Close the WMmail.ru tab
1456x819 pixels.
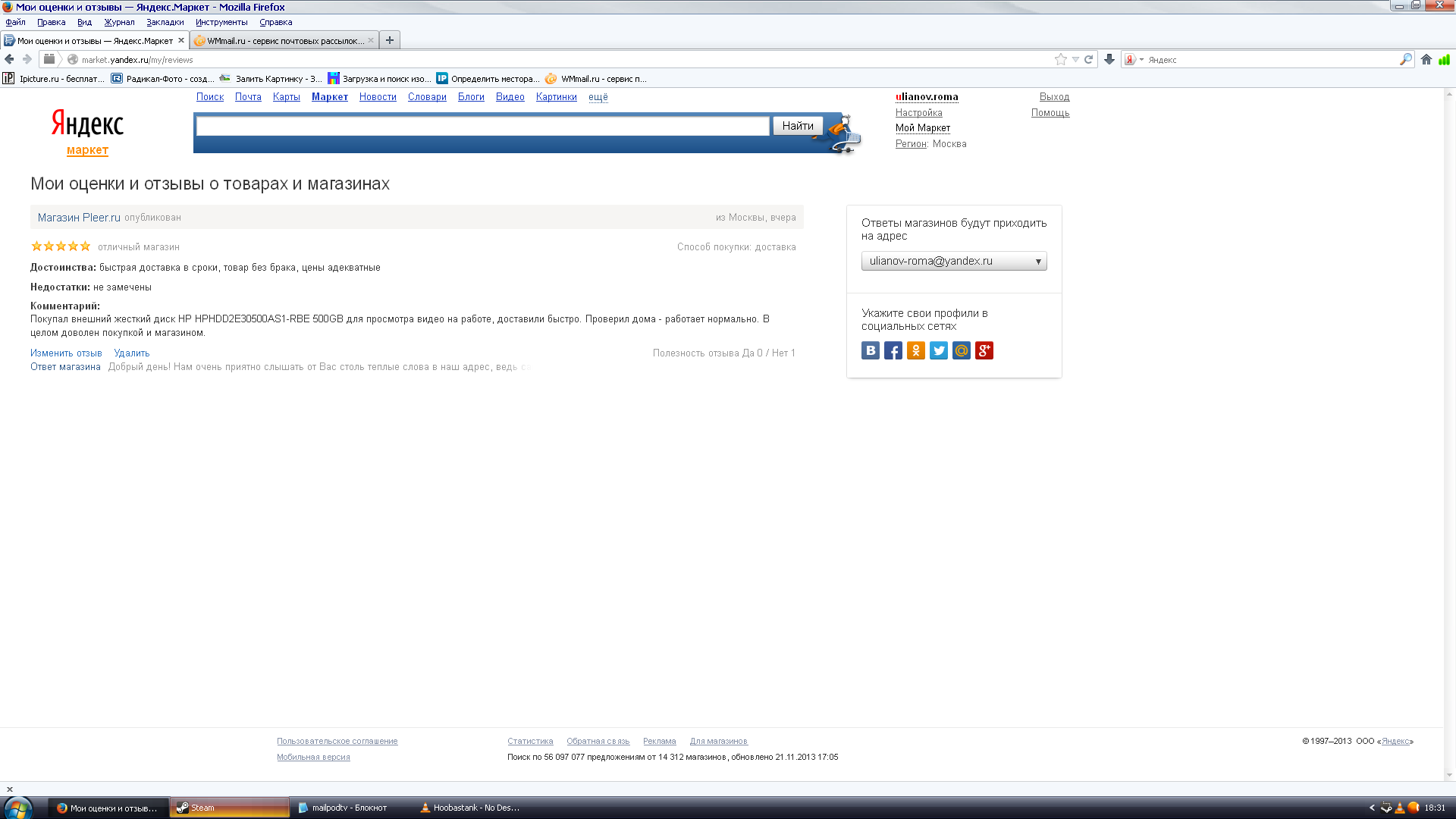coord(371,40)
